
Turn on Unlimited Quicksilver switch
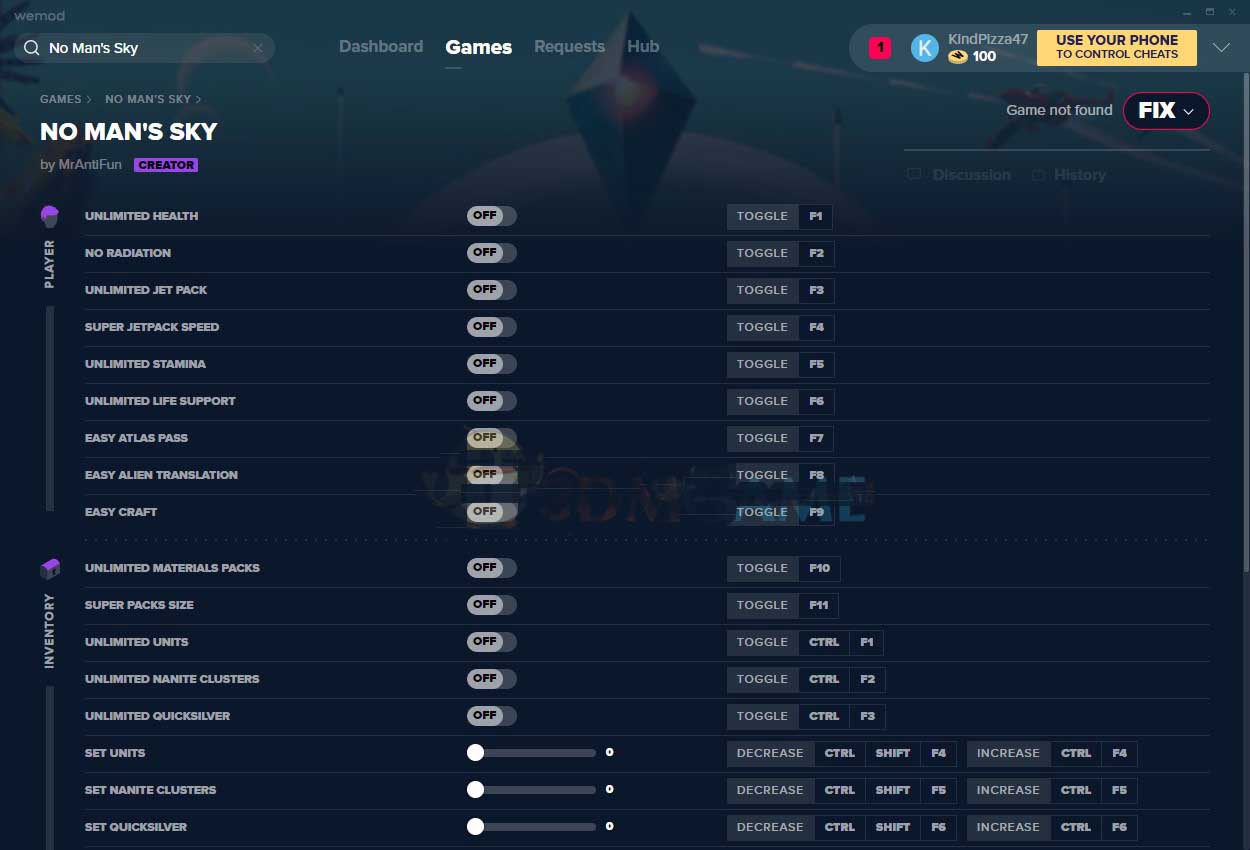point(492,716)
